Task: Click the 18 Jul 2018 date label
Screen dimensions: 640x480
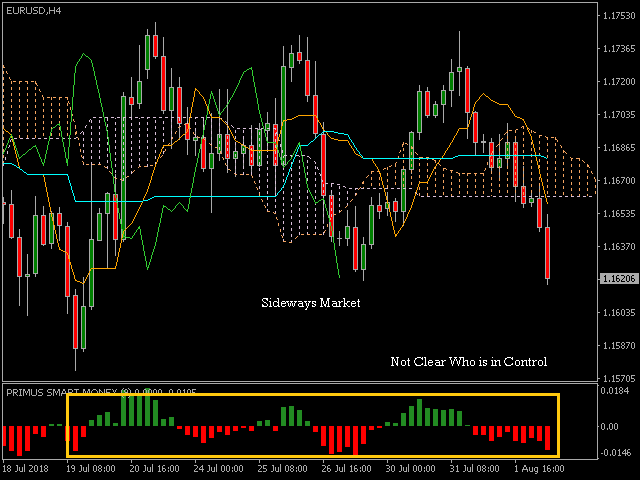Action: click(x=25, y=469)
